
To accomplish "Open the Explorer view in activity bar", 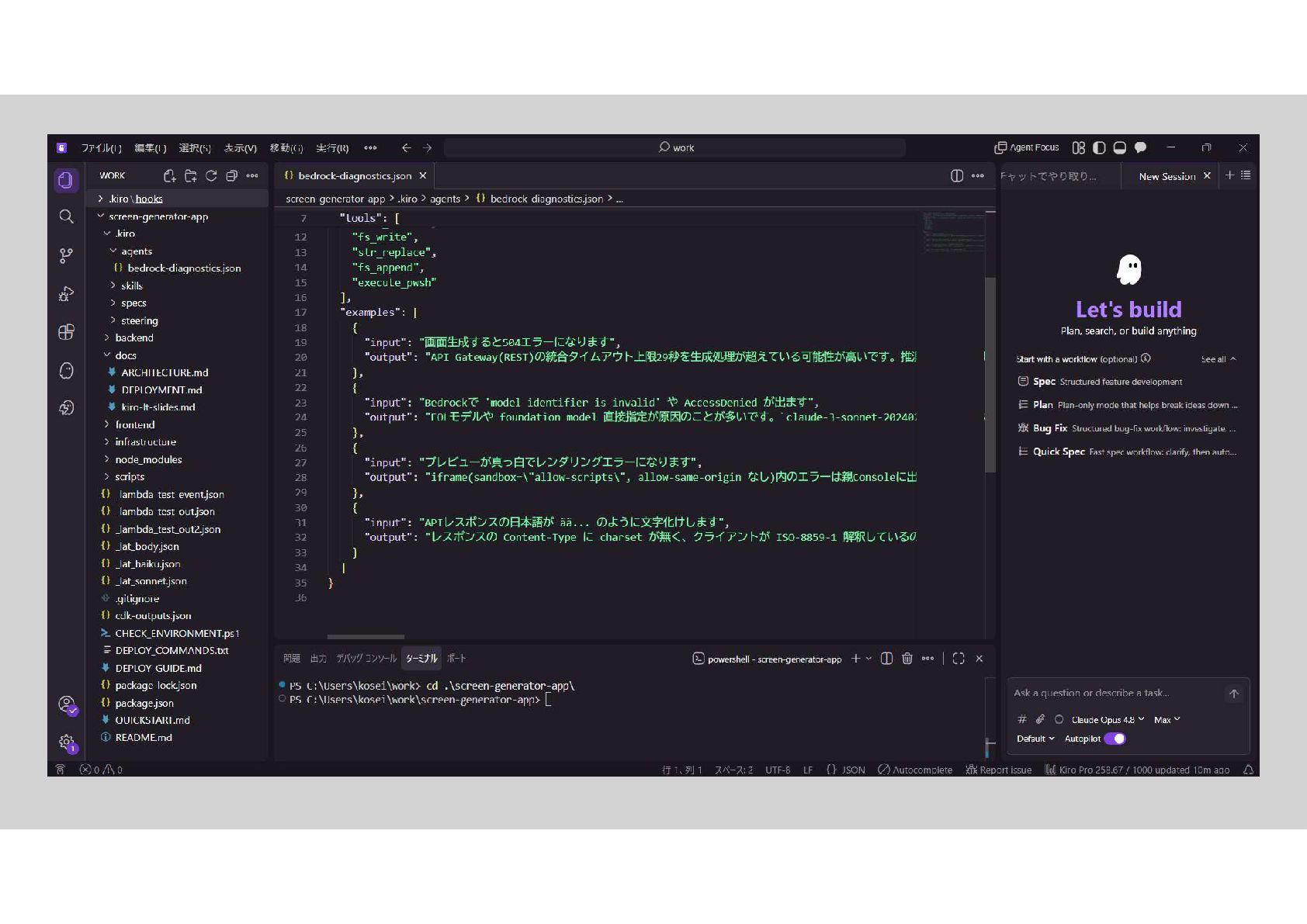I will (x=66, y=180).
